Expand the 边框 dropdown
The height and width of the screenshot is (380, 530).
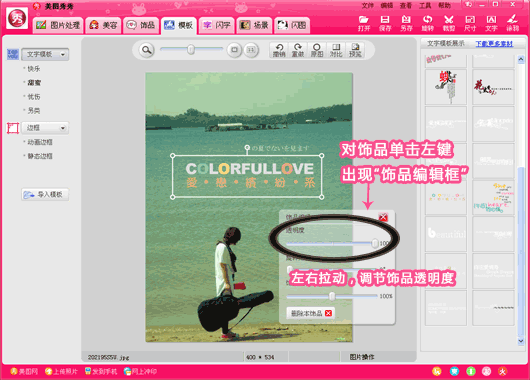click(x=45, y=128)
